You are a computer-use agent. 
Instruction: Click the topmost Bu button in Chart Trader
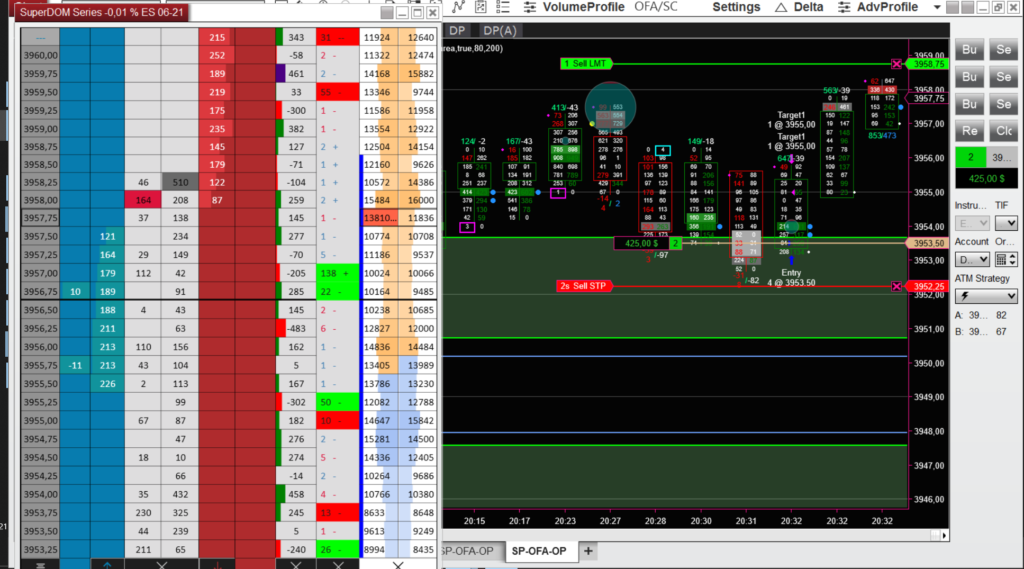[970, 50]
